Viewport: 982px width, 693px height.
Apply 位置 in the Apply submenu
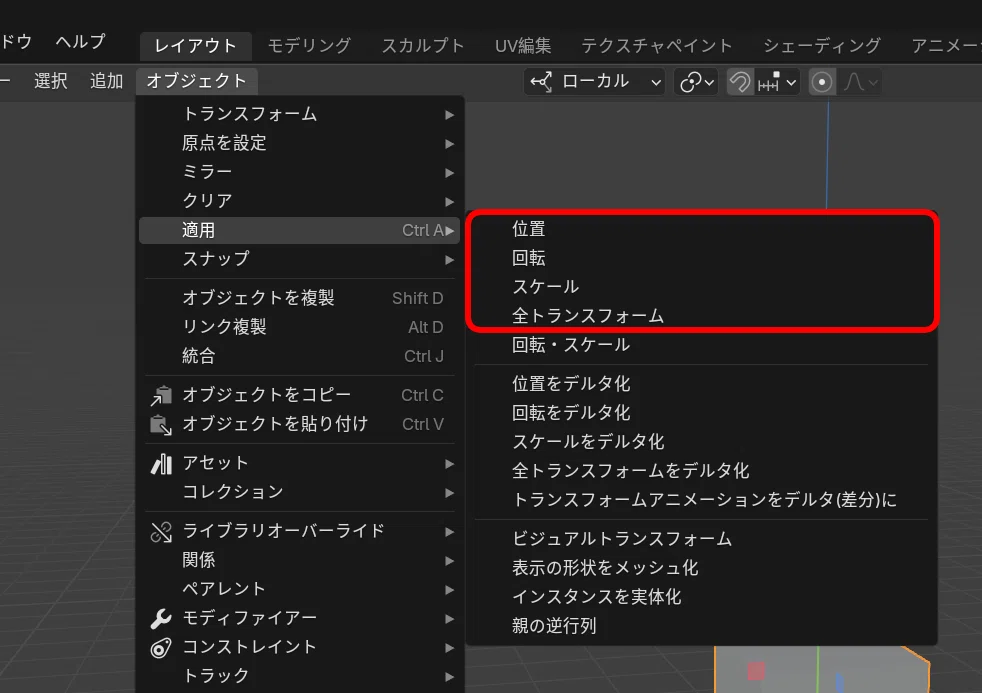(x=701, y=229)
